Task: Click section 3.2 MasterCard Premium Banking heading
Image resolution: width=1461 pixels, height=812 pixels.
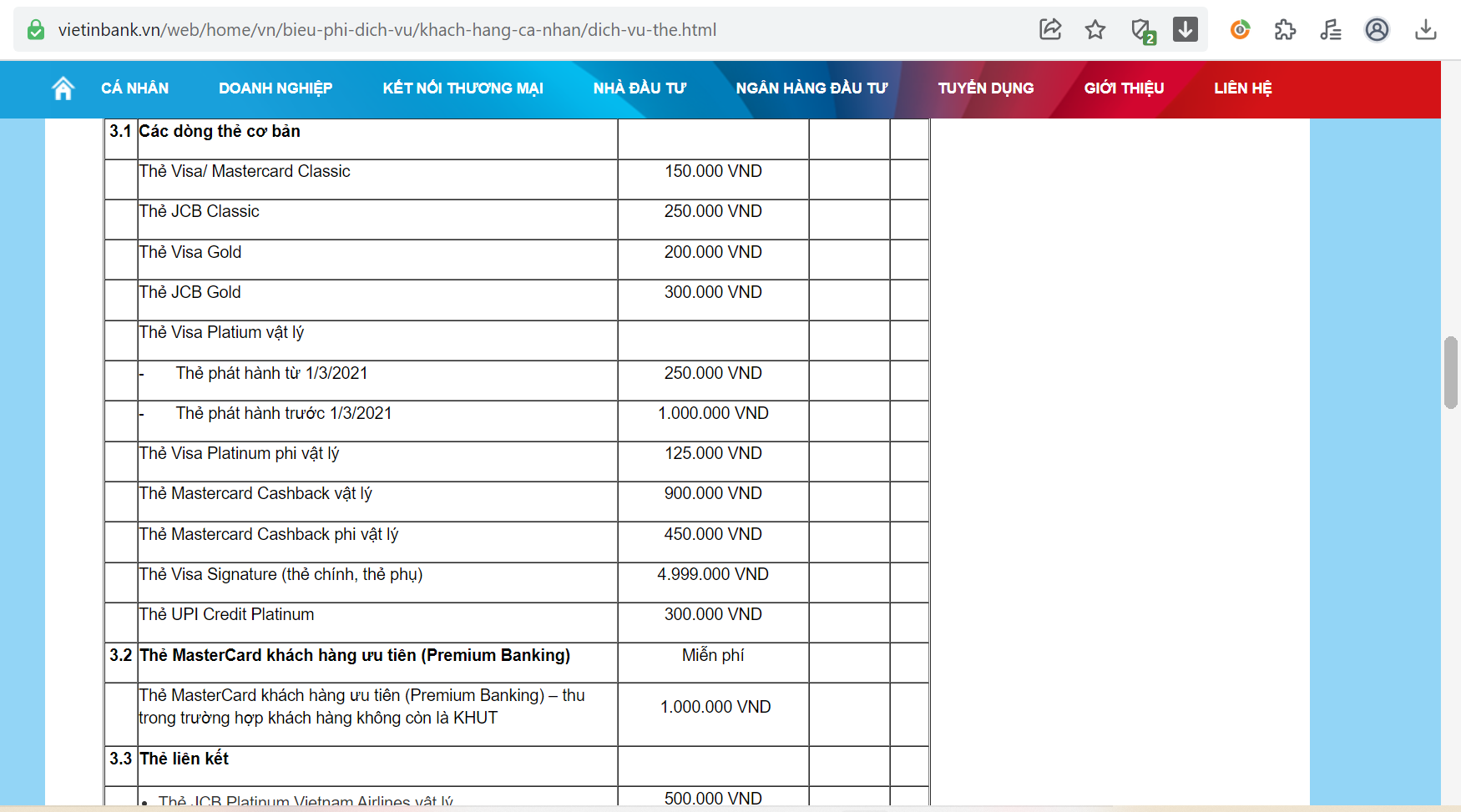Action: (x=355, y=655)
